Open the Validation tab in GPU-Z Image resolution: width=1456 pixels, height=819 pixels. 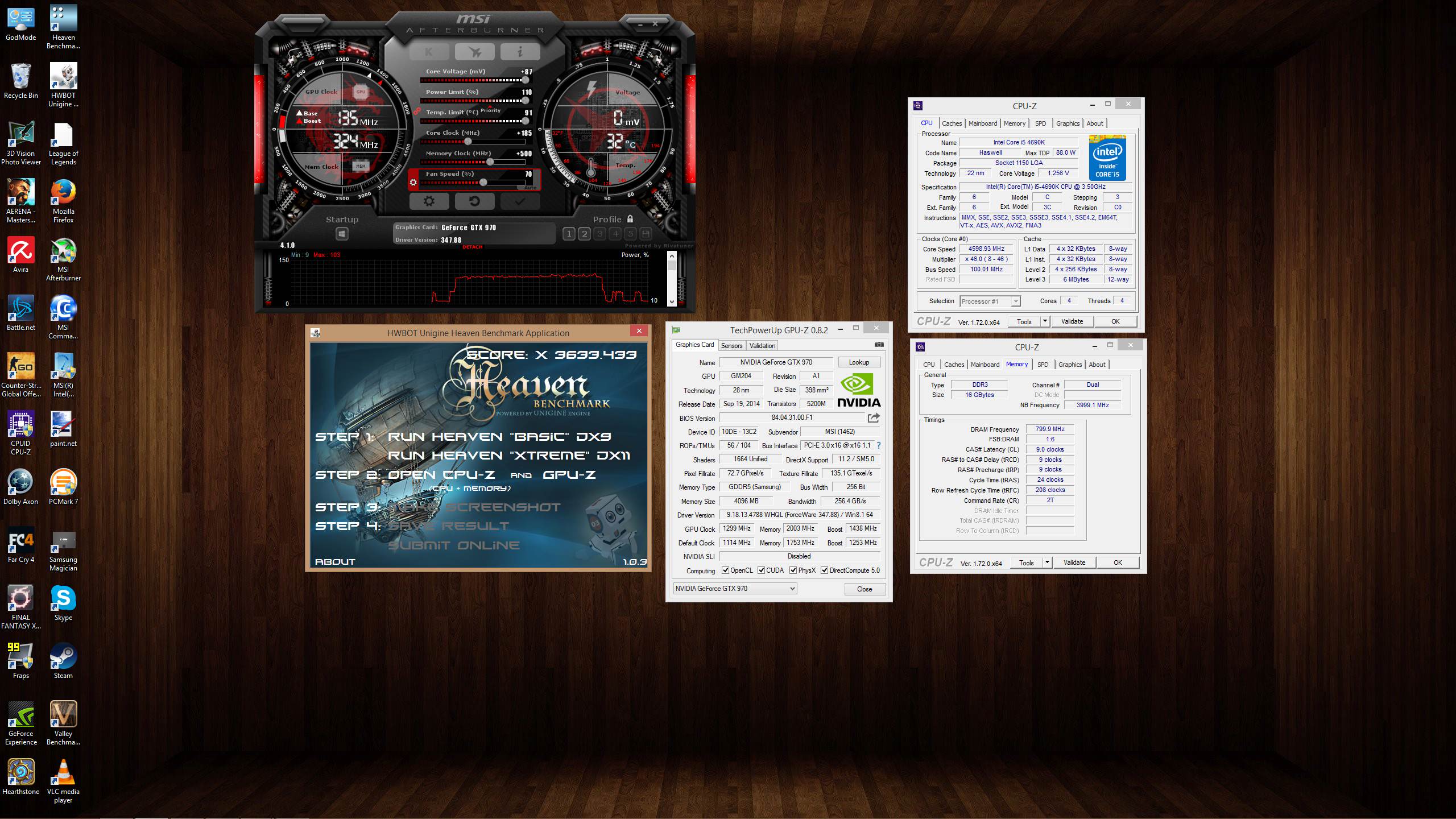[762, 346]
